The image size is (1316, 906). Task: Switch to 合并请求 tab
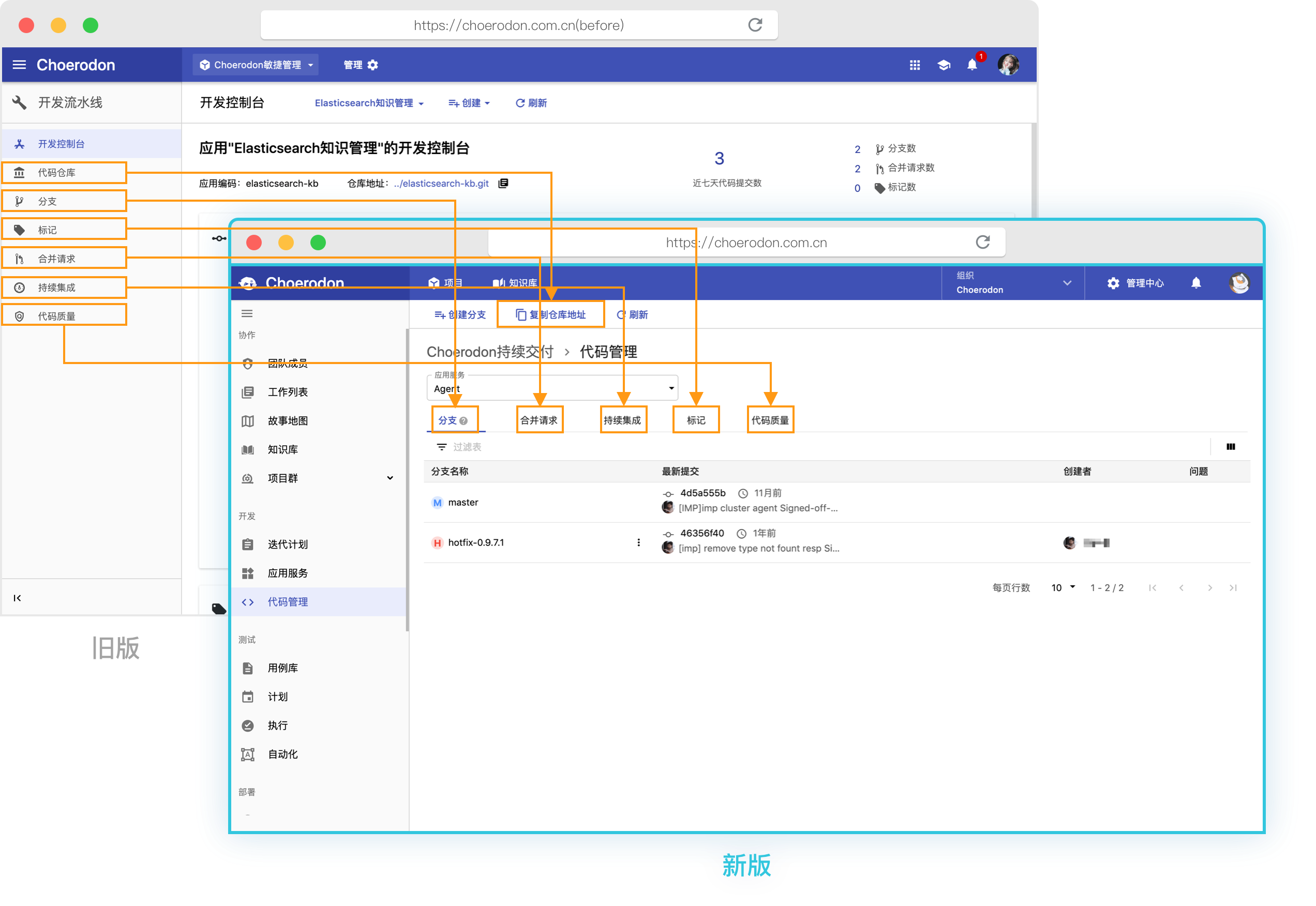pyautogui.click(x=539, y=420)
